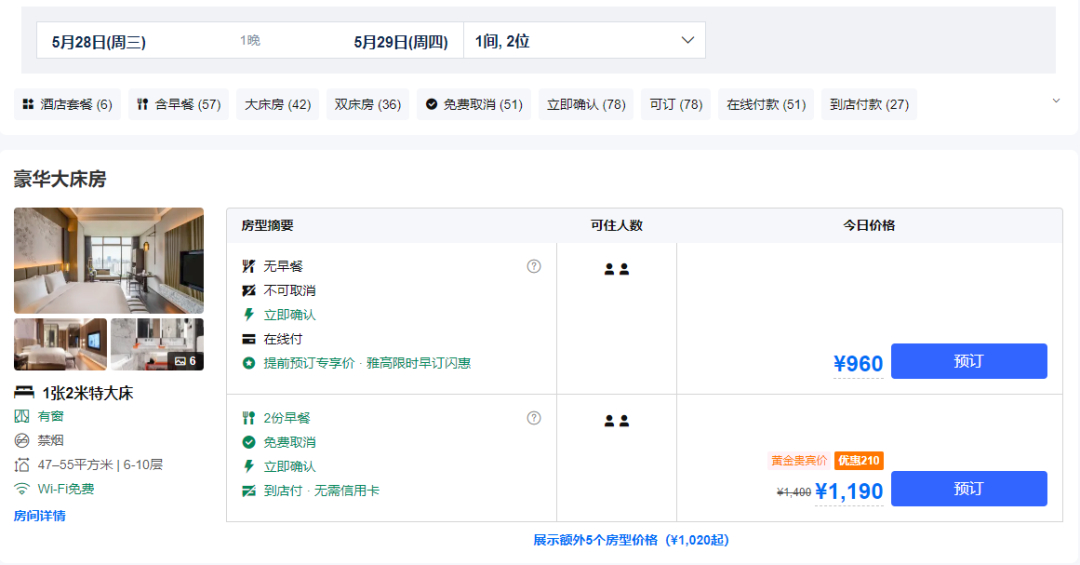Click the 黄金贵宾价 tag
Image resolution: width=1080 pixels, height=565 pixels.
pos(799,460)
